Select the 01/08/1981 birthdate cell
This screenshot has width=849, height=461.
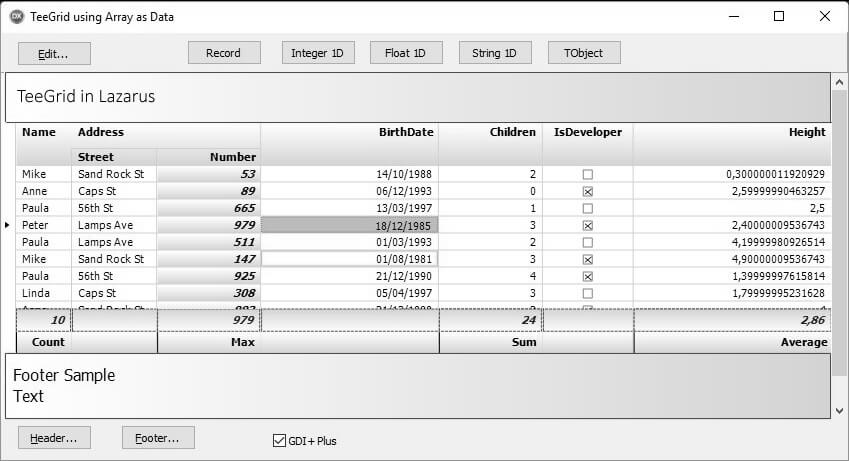pos(350,259)
